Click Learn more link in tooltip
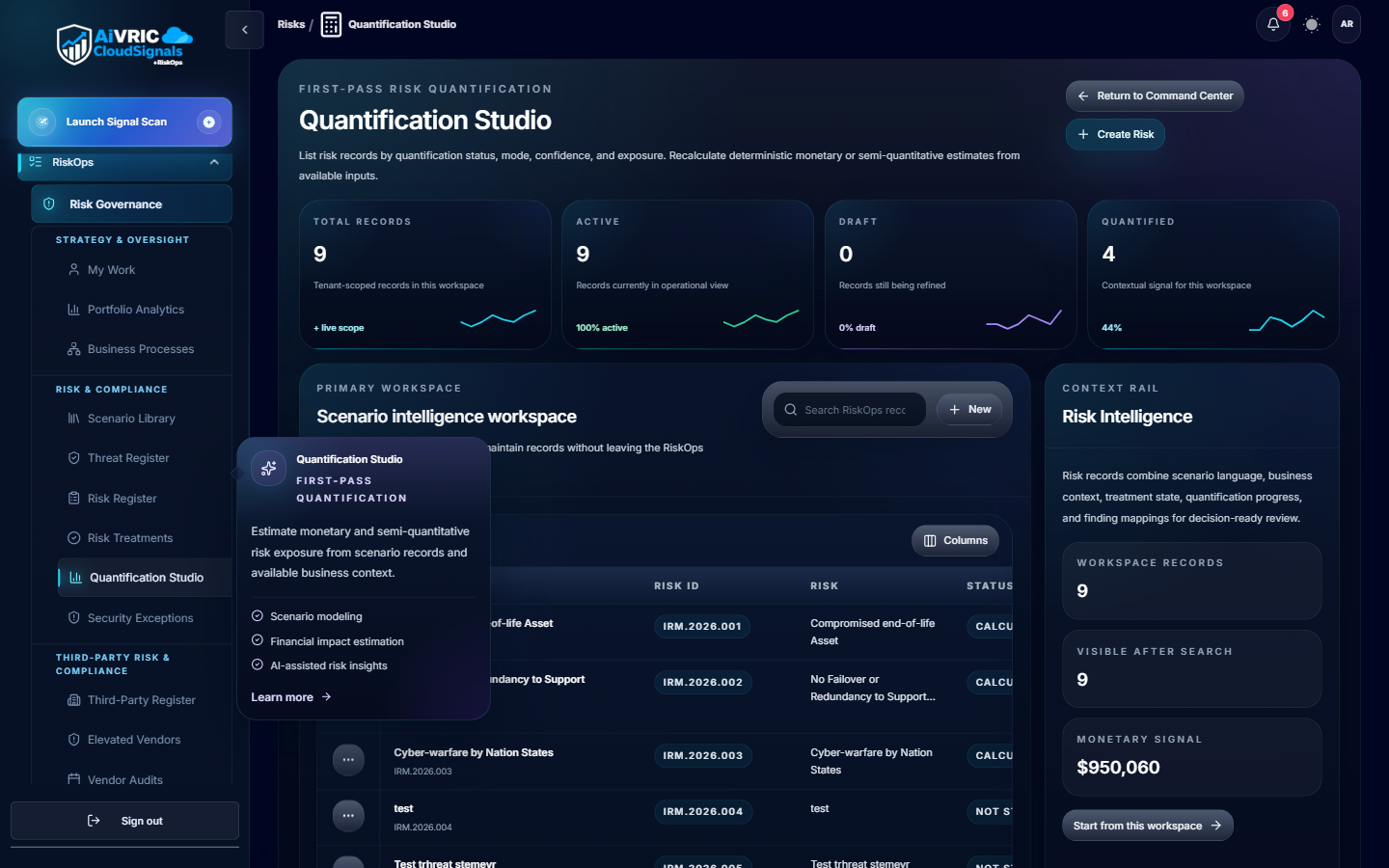This screenshot has width=1389, height=868. pyautogui.click(x=290, y=697)
